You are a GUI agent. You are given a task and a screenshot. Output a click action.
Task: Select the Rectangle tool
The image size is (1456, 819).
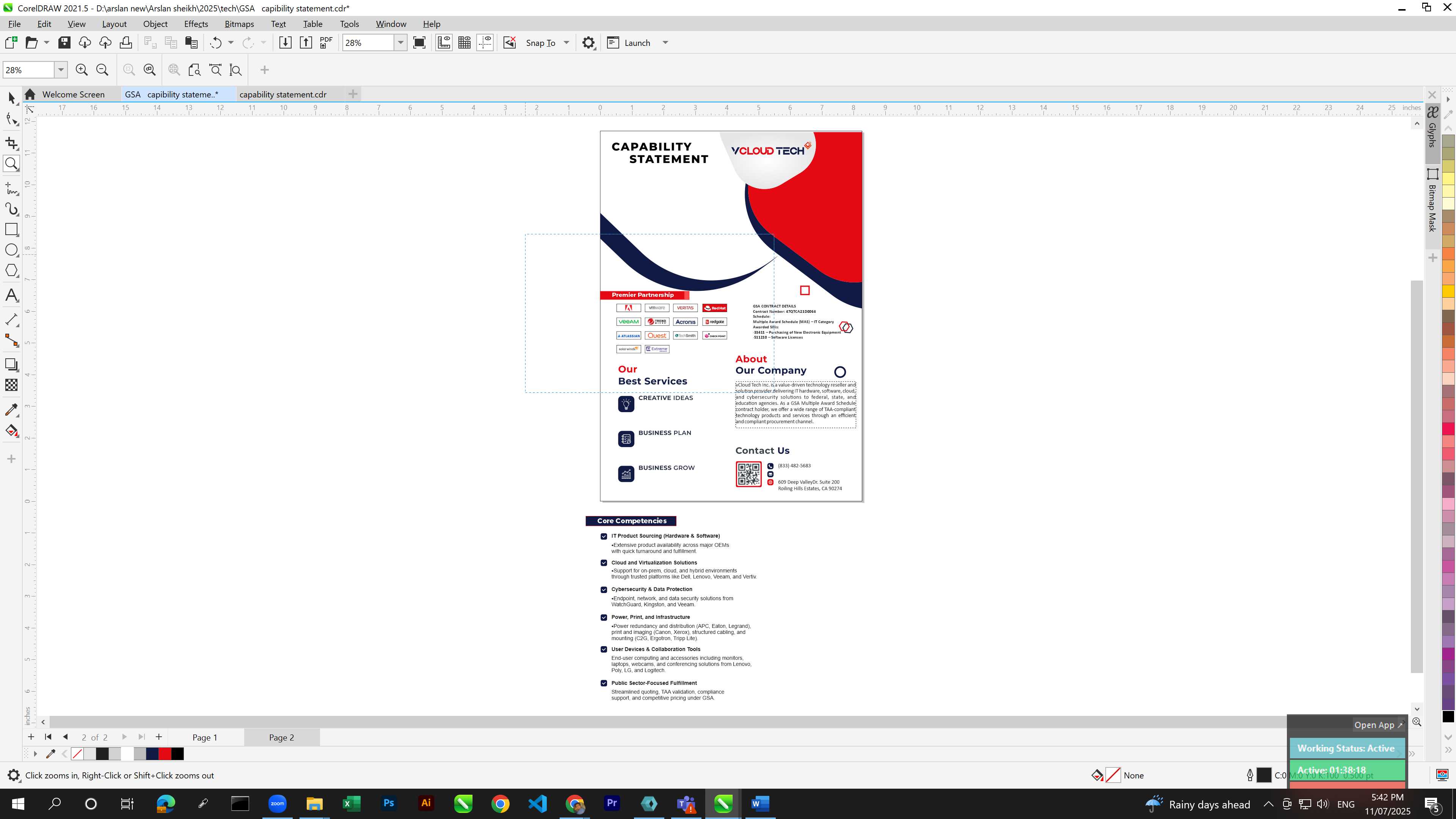tap(11, 229)
